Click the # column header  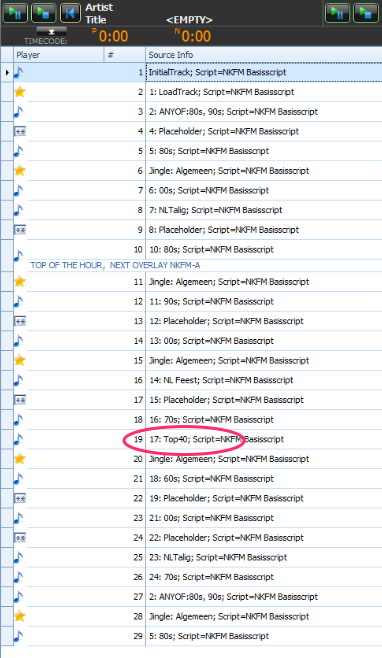click(125, 55)
